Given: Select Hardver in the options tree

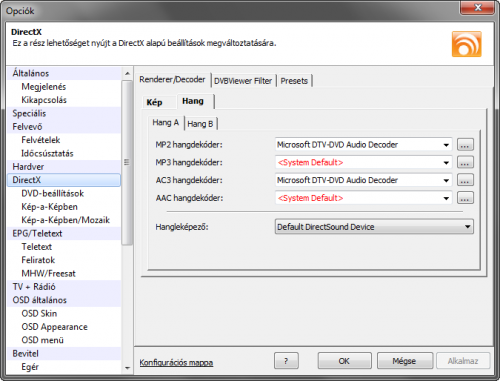Looking at the screenshot, I should point(64,167).
